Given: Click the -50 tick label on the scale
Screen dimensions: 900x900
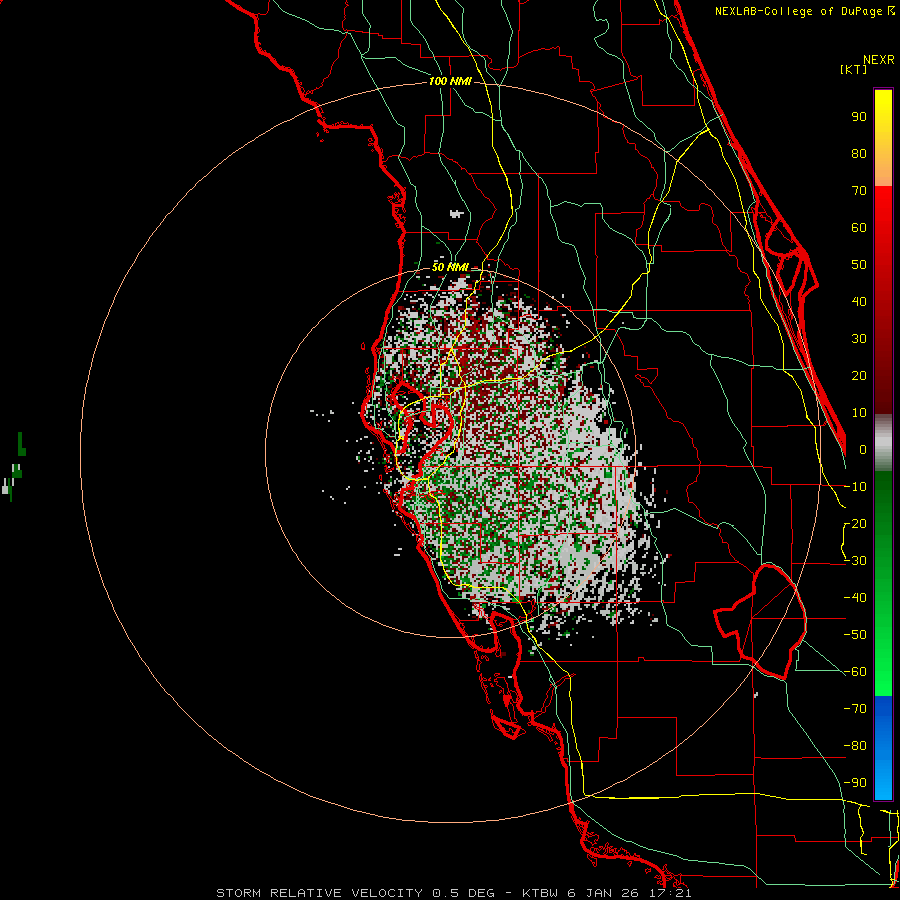Looking at the screenshot, I should click(x=855, y=635).
